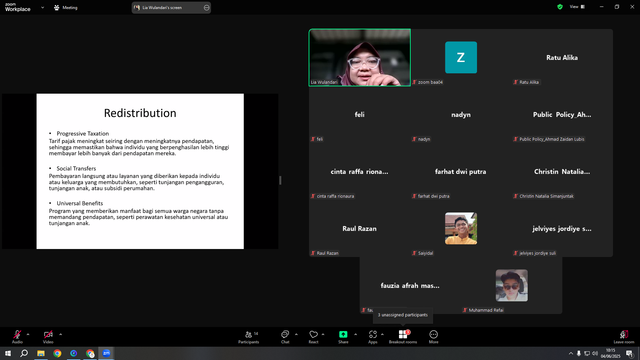
Task: Select cinta raffa rionaura tile
Action: pyautogui.click(x=360, y=171)
